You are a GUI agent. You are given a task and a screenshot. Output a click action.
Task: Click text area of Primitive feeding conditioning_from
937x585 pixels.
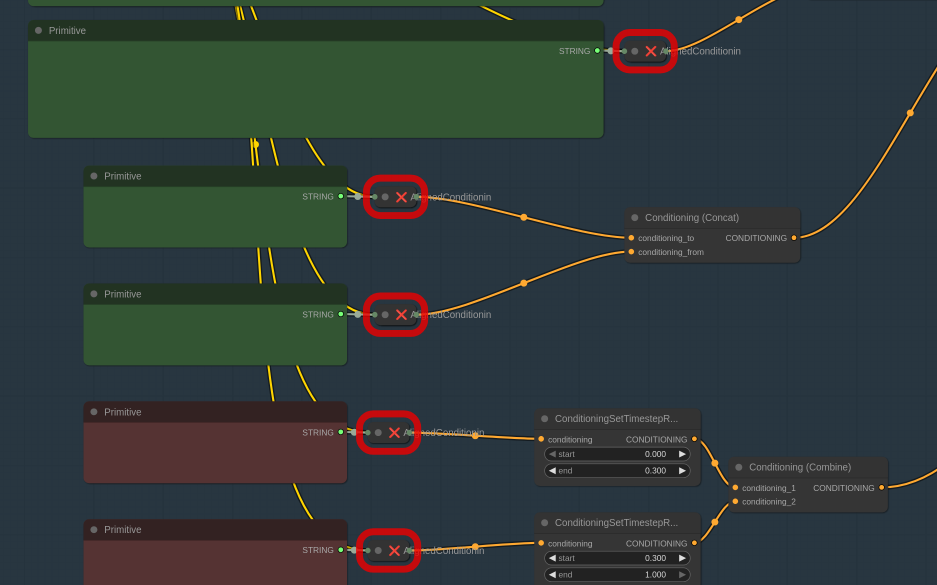point(215,344)
